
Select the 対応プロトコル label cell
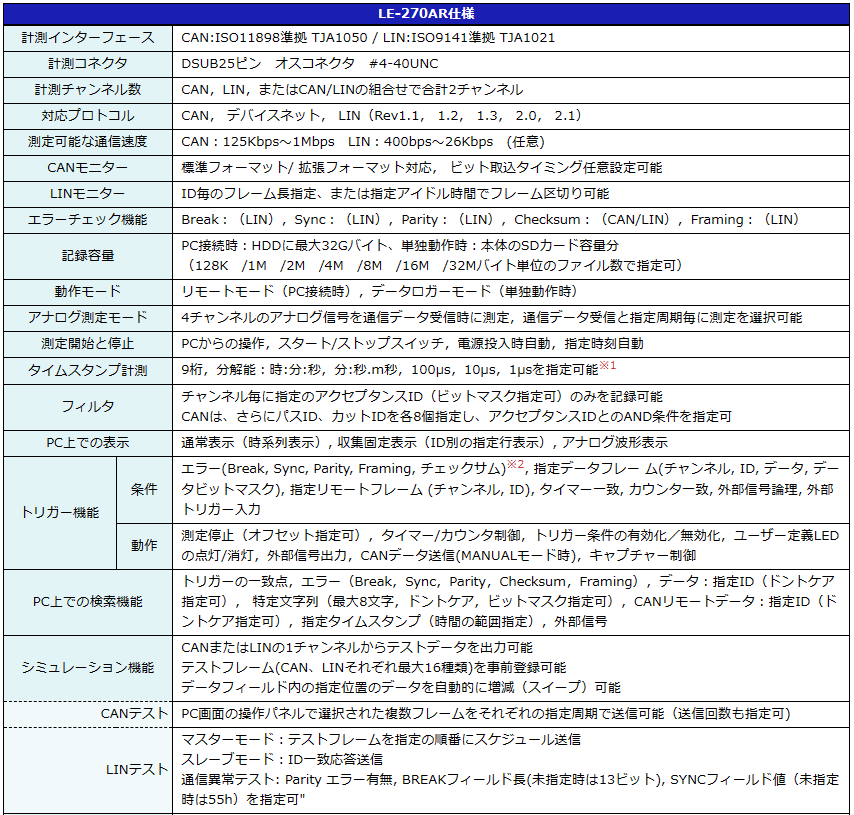pyautogui.click(x=88, y=115)
